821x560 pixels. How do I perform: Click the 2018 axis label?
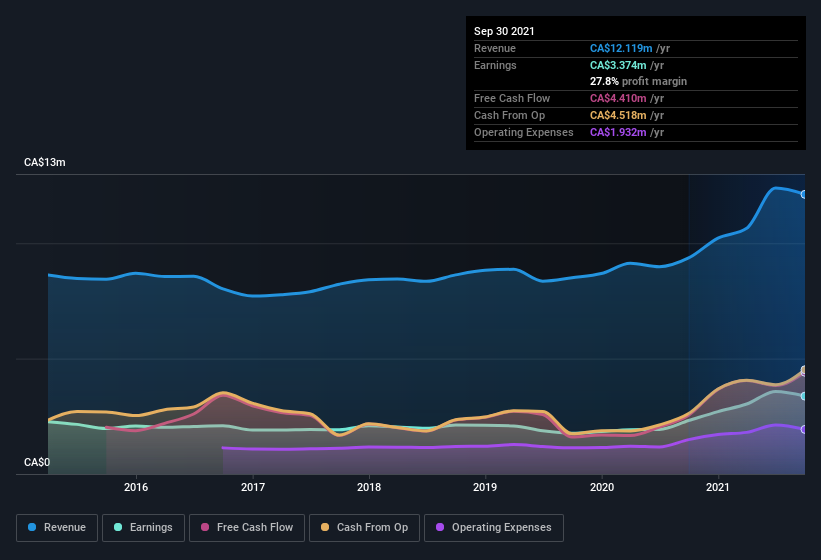(369, 487)
